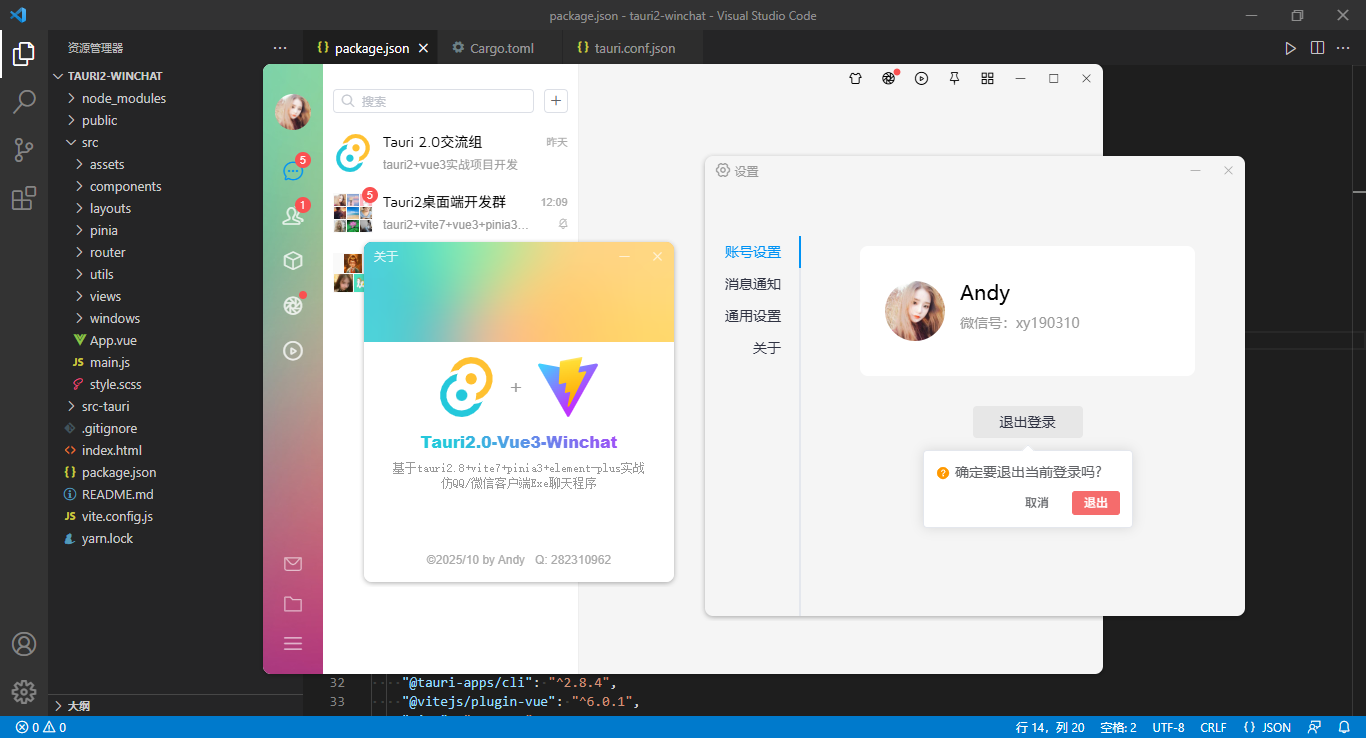Click the mail envelope icon in sidebar
The image size is (1366, 738).
pos(292,564)
